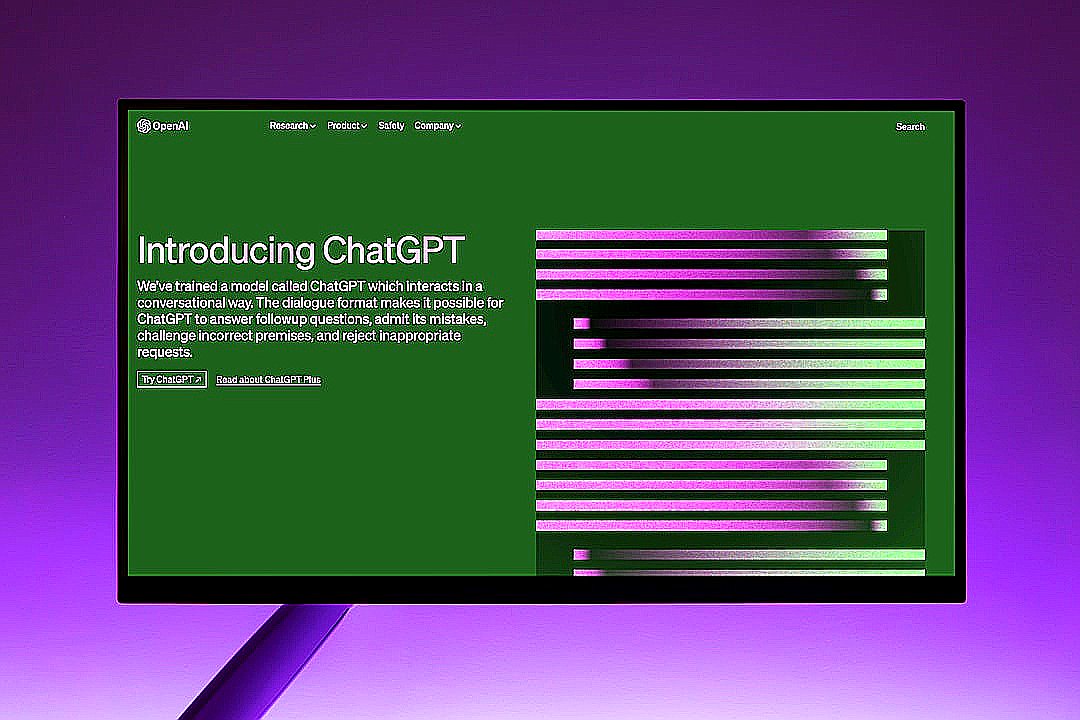Go to the Safety page

tap(391, 126)
